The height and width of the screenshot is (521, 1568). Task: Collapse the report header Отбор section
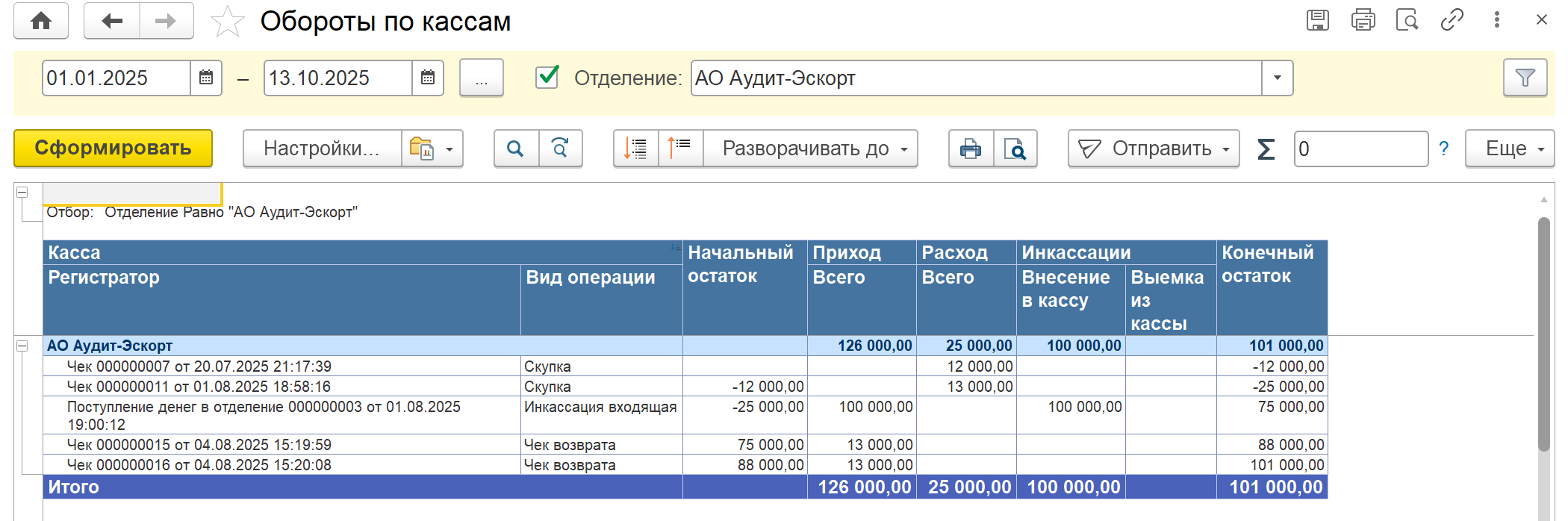pyautogui.click(x=22, y=192)
